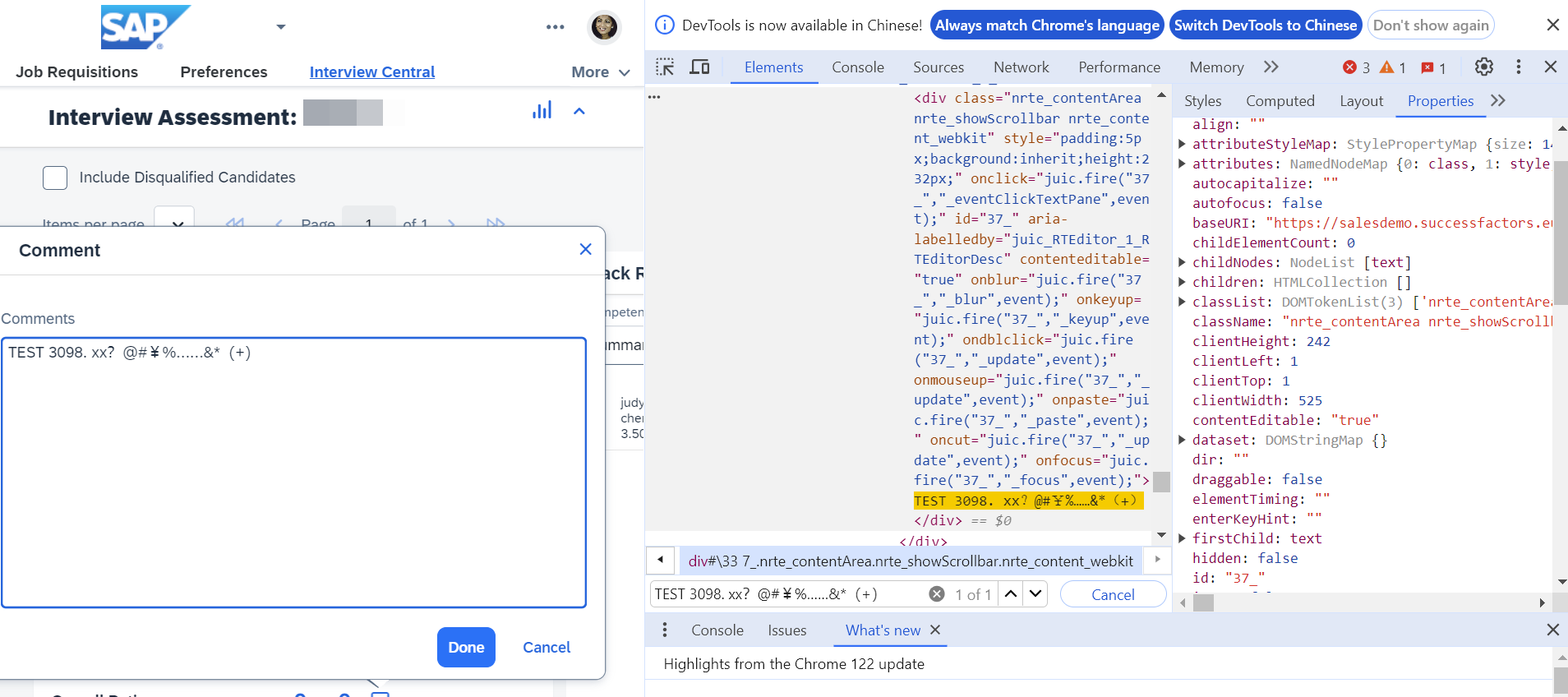The image size is (1568, 697).
Task: Switch to Issues drawer tab
Action: click(787, 630)
